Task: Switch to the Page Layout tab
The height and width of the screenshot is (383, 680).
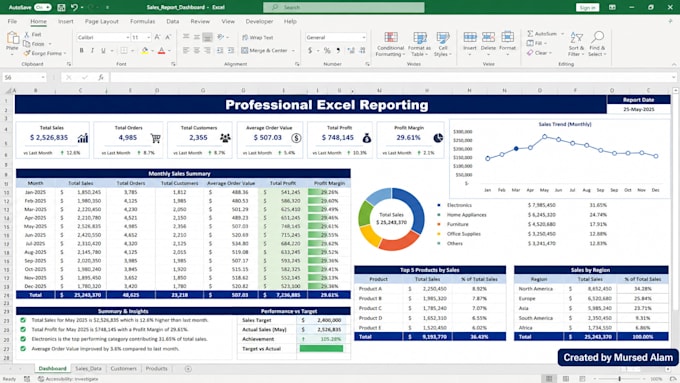Action: click(x=101, y=21)
